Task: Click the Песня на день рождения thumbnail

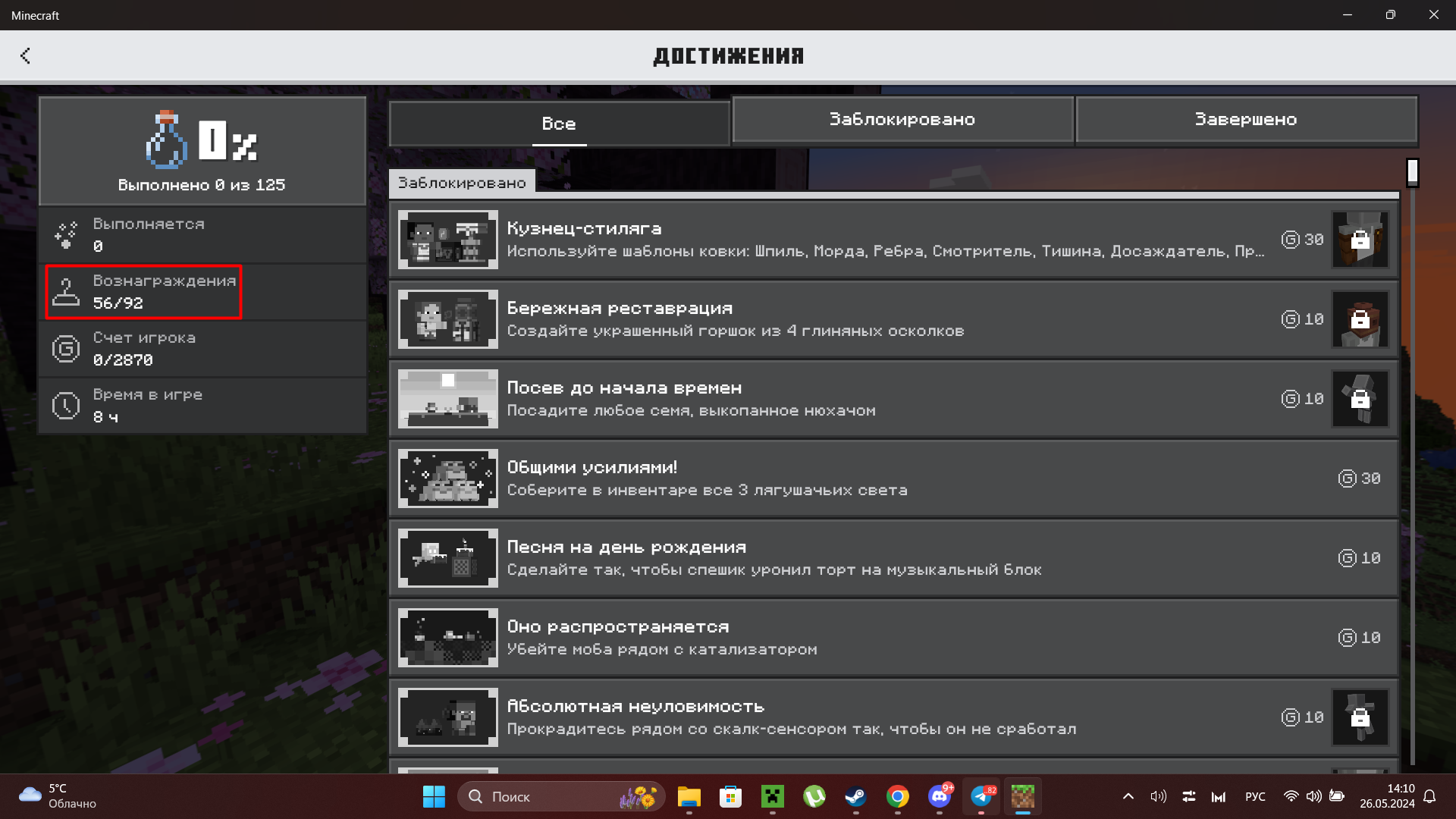Action: tap(448, 558)
